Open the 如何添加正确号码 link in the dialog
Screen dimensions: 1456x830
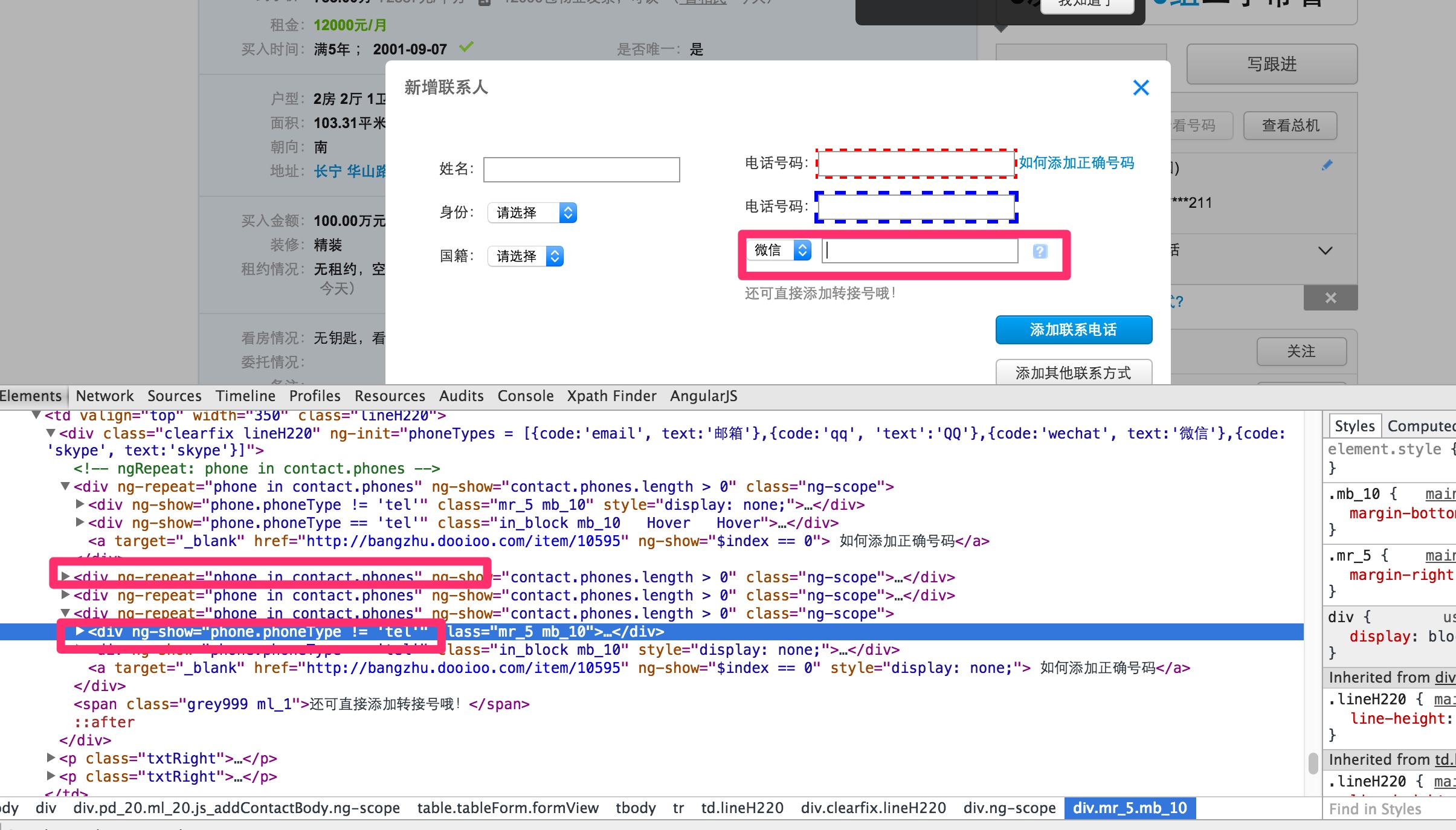click(1077, 163)
